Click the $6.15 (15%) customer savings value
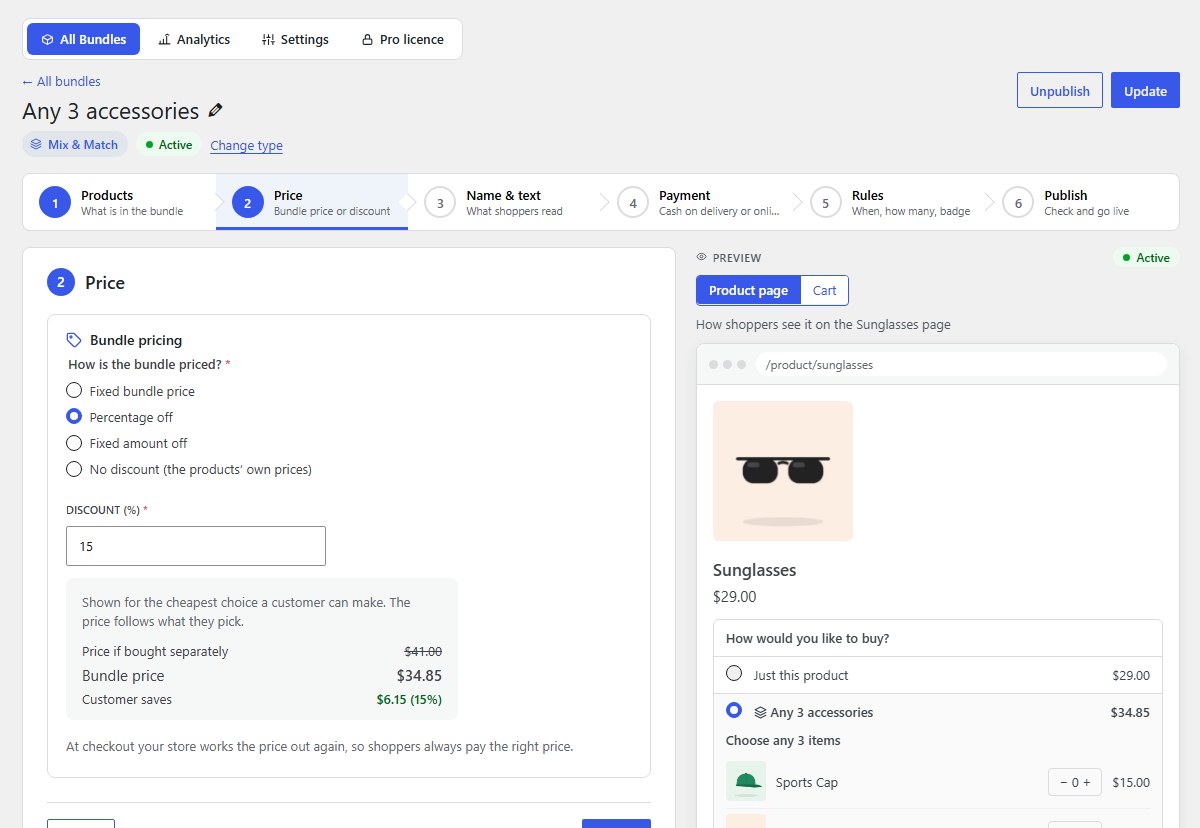Viewport: 1200px width, 828px height. (x=409, y=700)
